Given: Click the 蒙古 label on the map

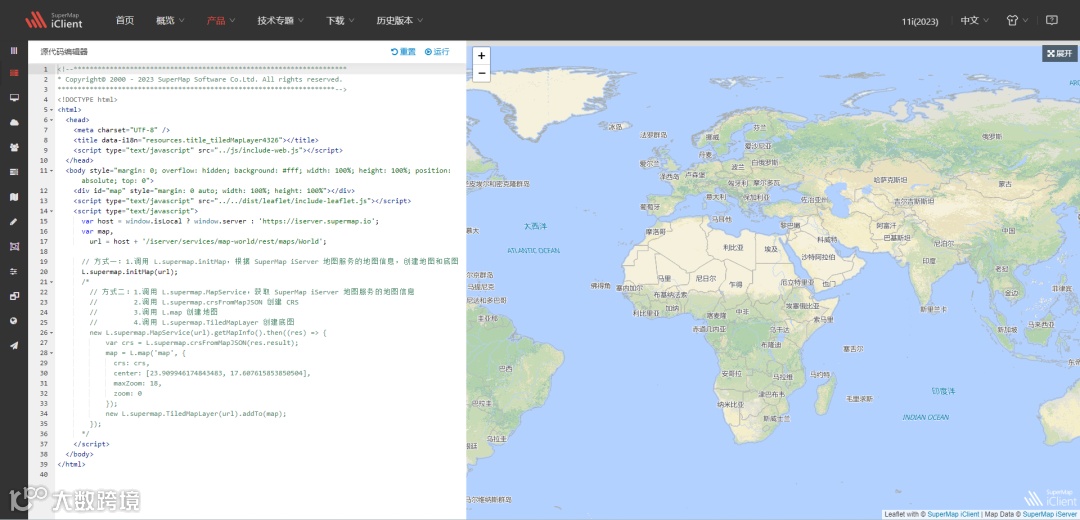Looking at the screenshot, I should pyautogui.click(x=1005, y=184).
